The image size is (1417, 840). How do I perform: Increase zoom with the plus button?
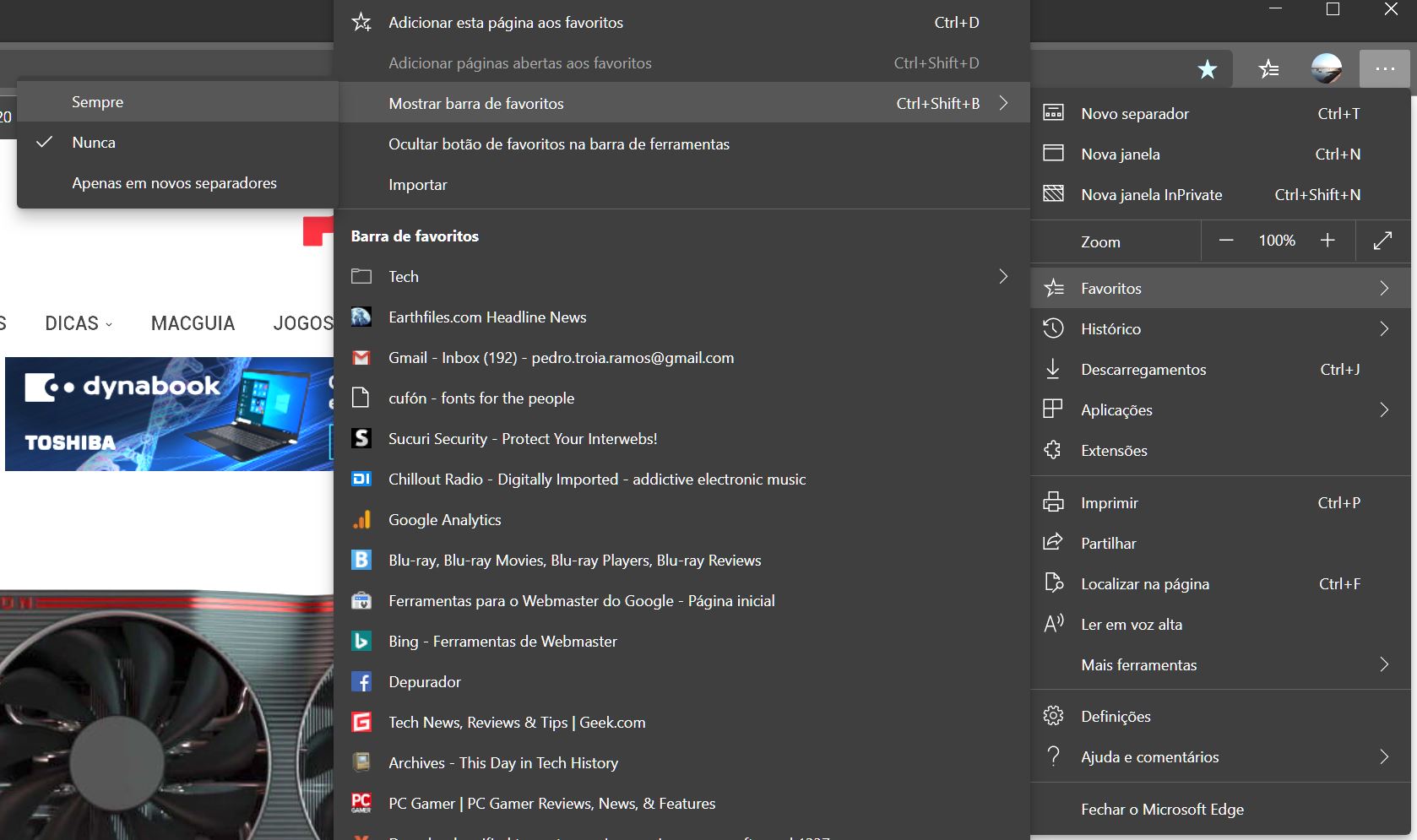point(1327,241)
